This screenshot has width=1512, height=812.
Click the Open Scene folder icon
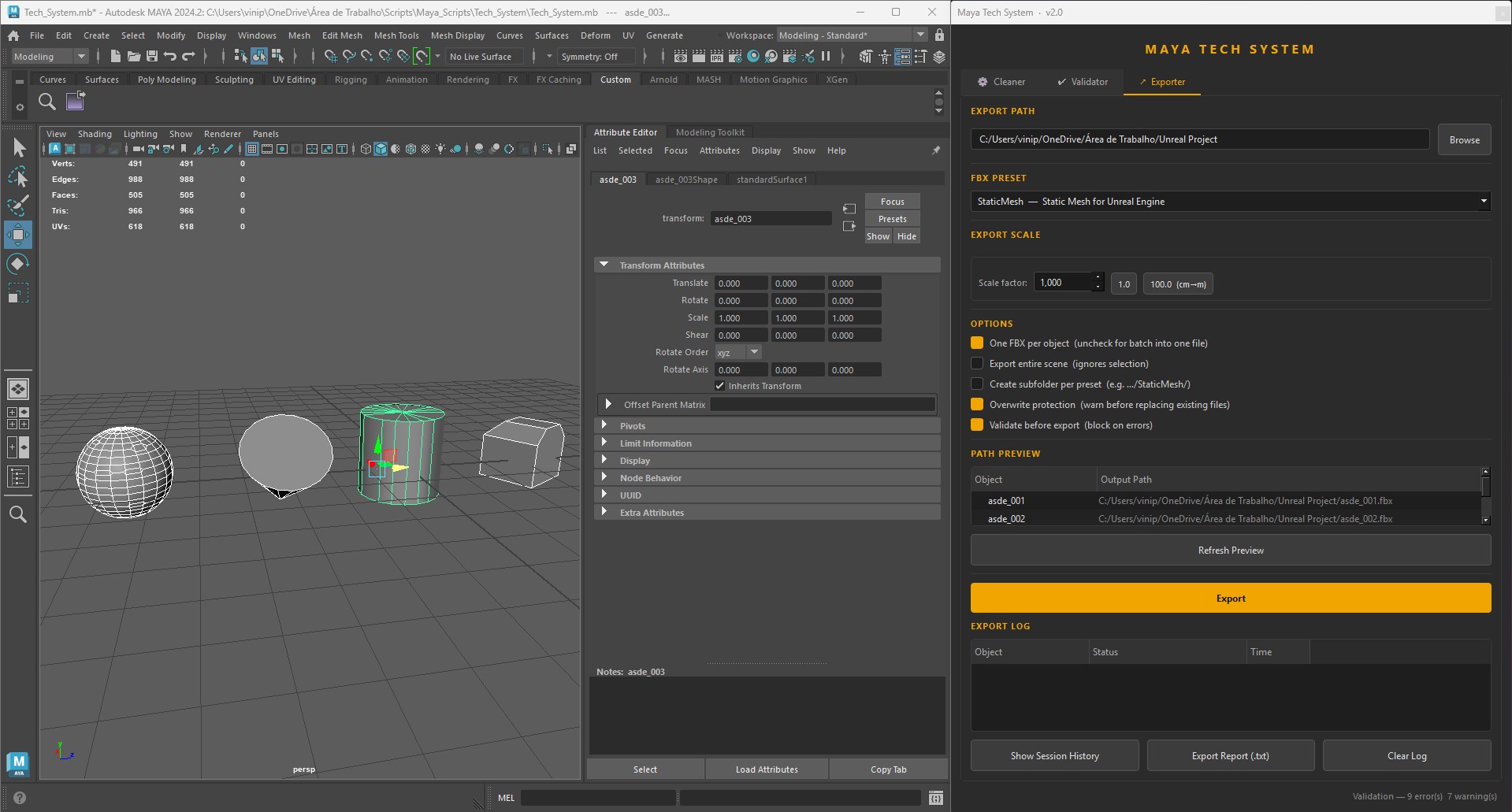[x=134, y=57]
